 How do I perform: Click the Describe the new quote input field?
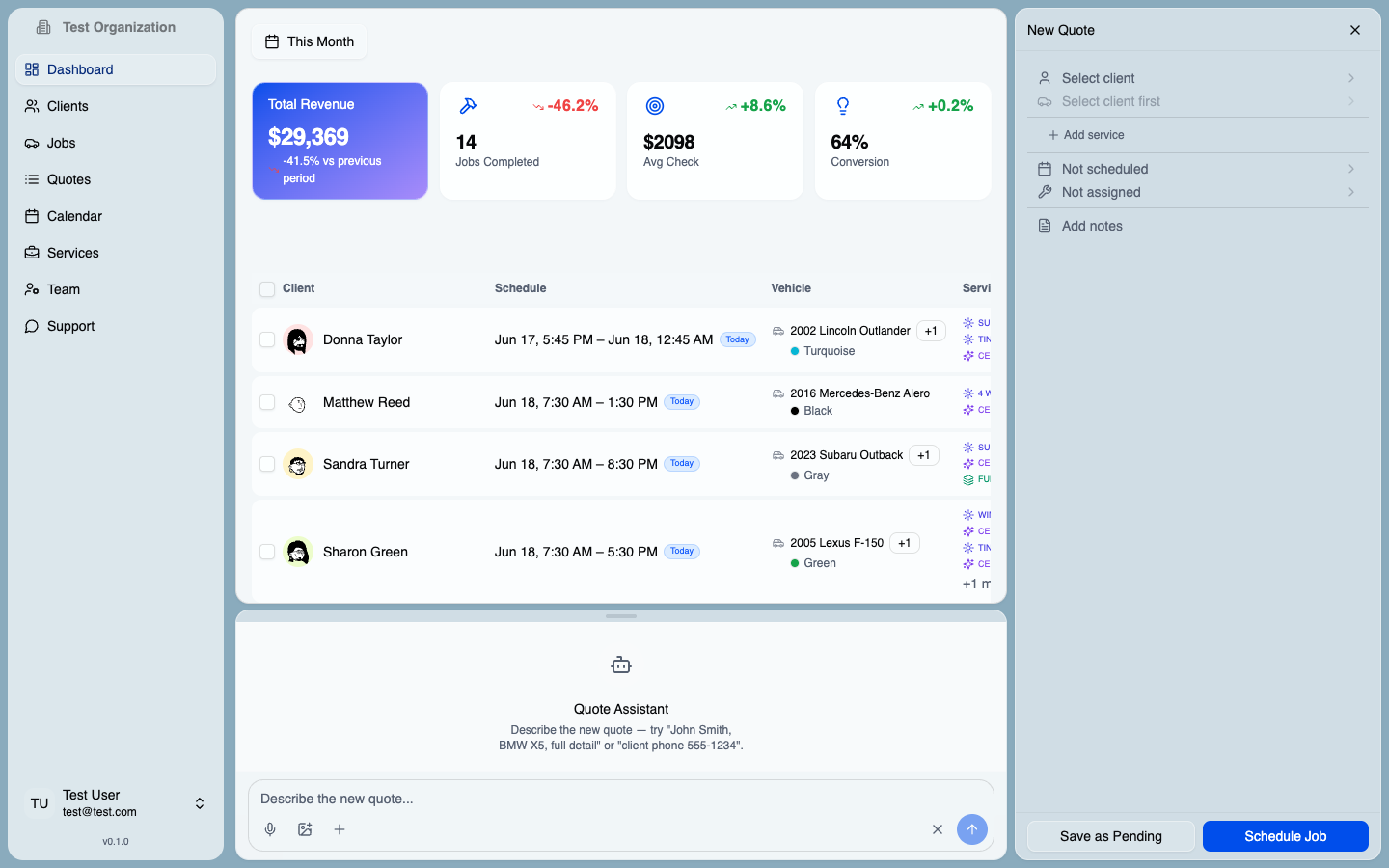pos(621,799)
